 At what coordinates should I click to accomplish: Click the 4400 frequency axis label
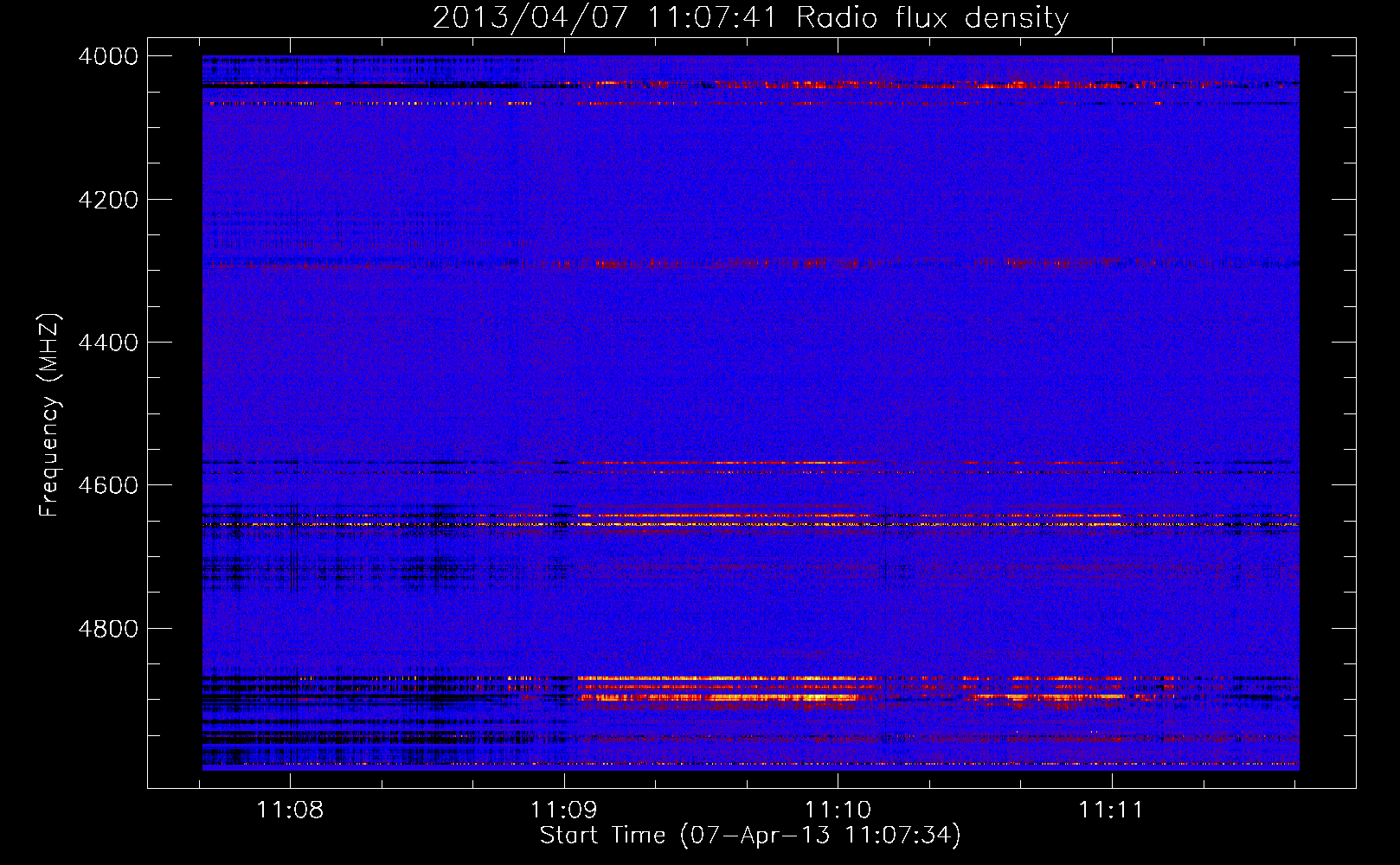(x=108, y=343)
